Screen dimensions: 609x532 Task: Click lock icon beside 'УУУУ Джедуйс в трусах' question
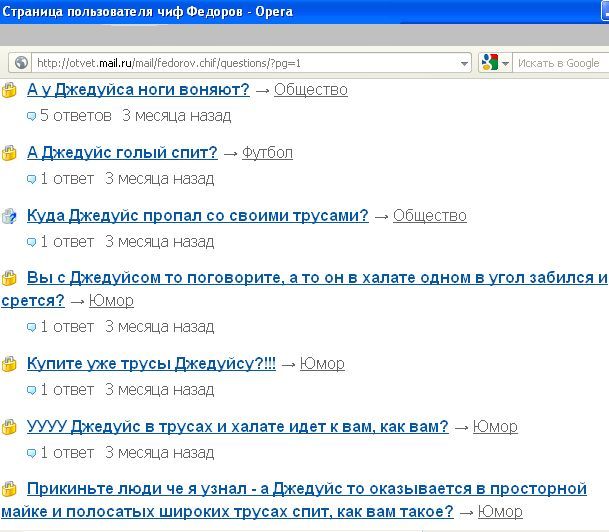pos(10,427)
